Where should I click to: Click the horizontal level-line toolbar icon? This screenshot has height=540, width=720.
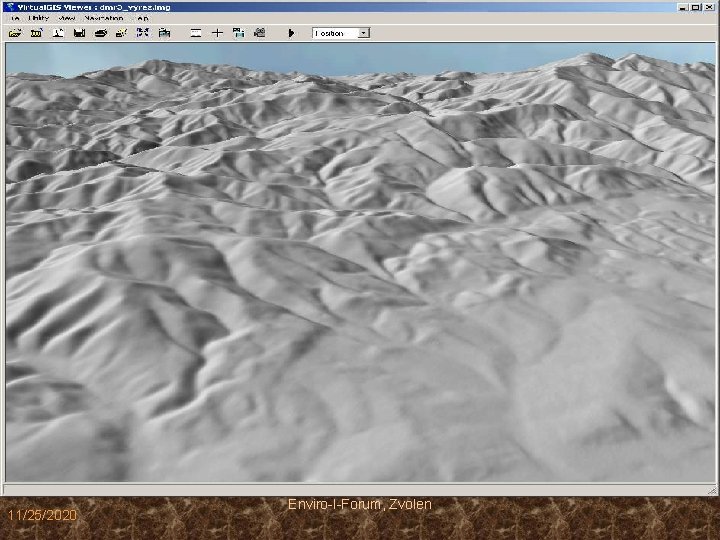point(196,33)
